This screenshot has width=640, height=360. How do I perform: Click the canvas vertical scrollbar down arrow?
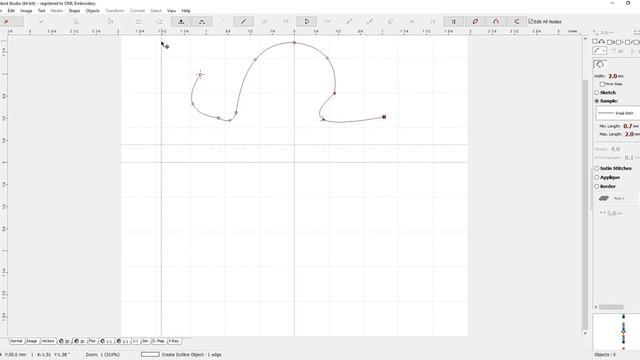tap(585, 333)
